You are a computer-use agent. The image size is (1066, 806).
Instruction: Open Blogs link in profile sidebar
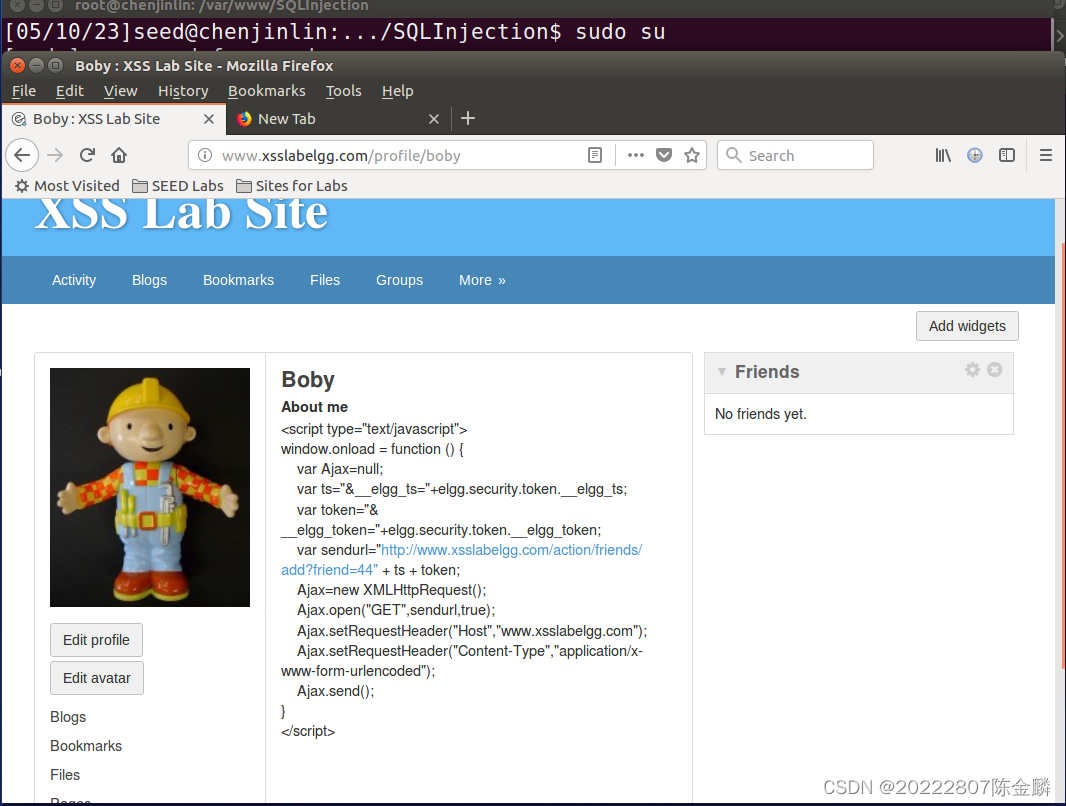[x=68, y=717]
